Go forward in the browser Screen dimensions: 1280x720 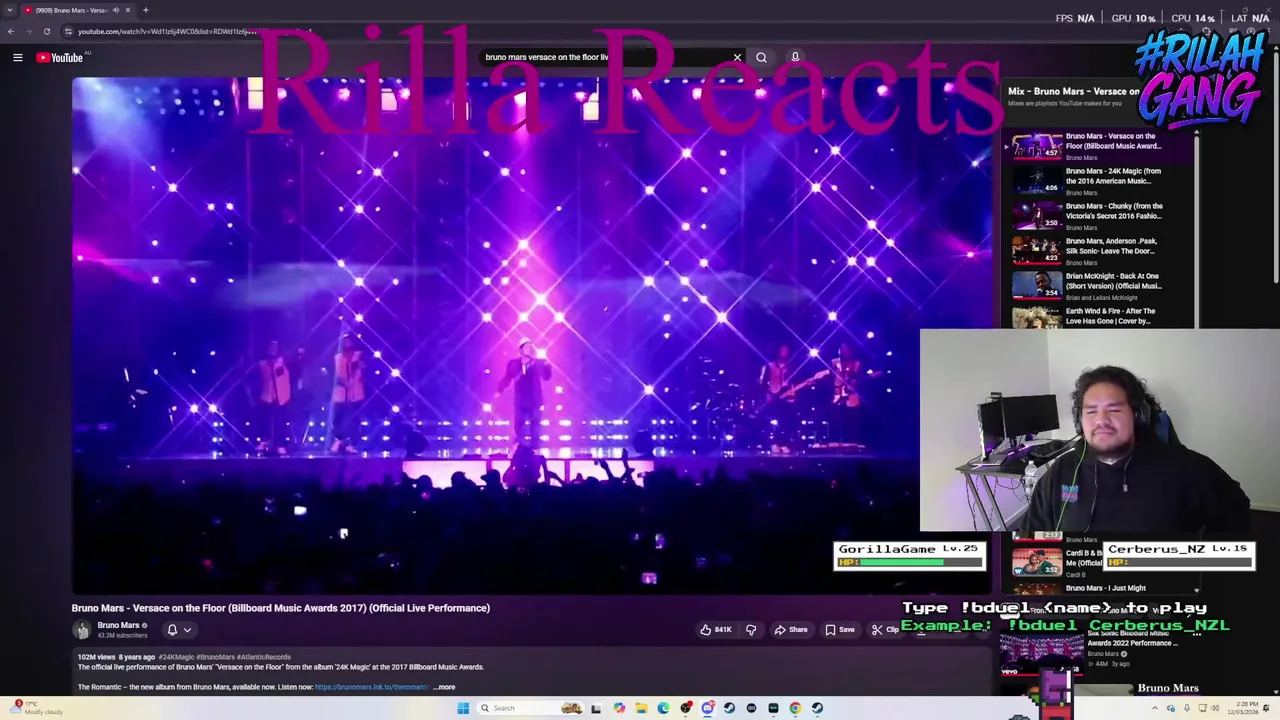[29, 31]
